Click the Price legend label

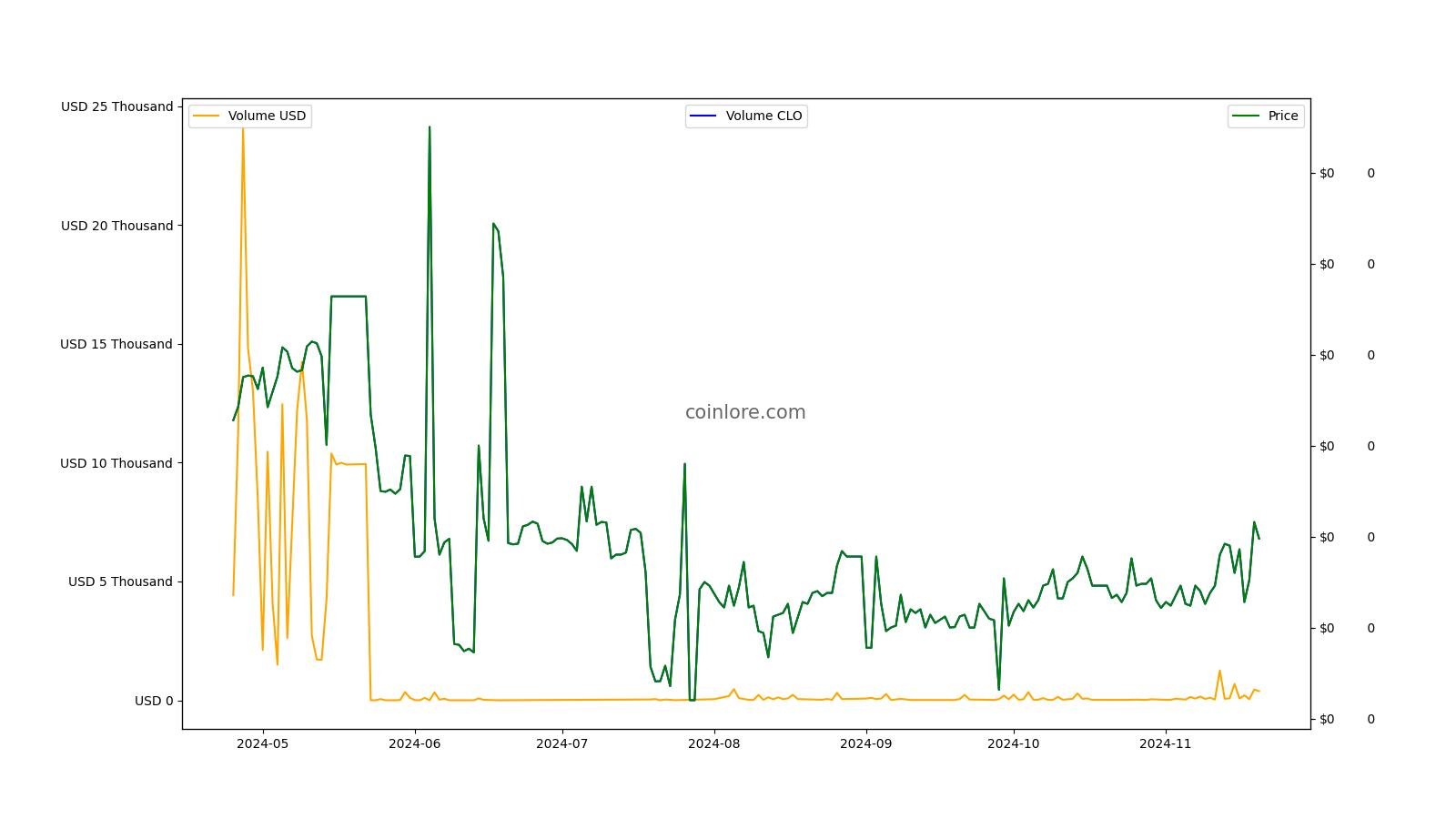[1283, 116]
